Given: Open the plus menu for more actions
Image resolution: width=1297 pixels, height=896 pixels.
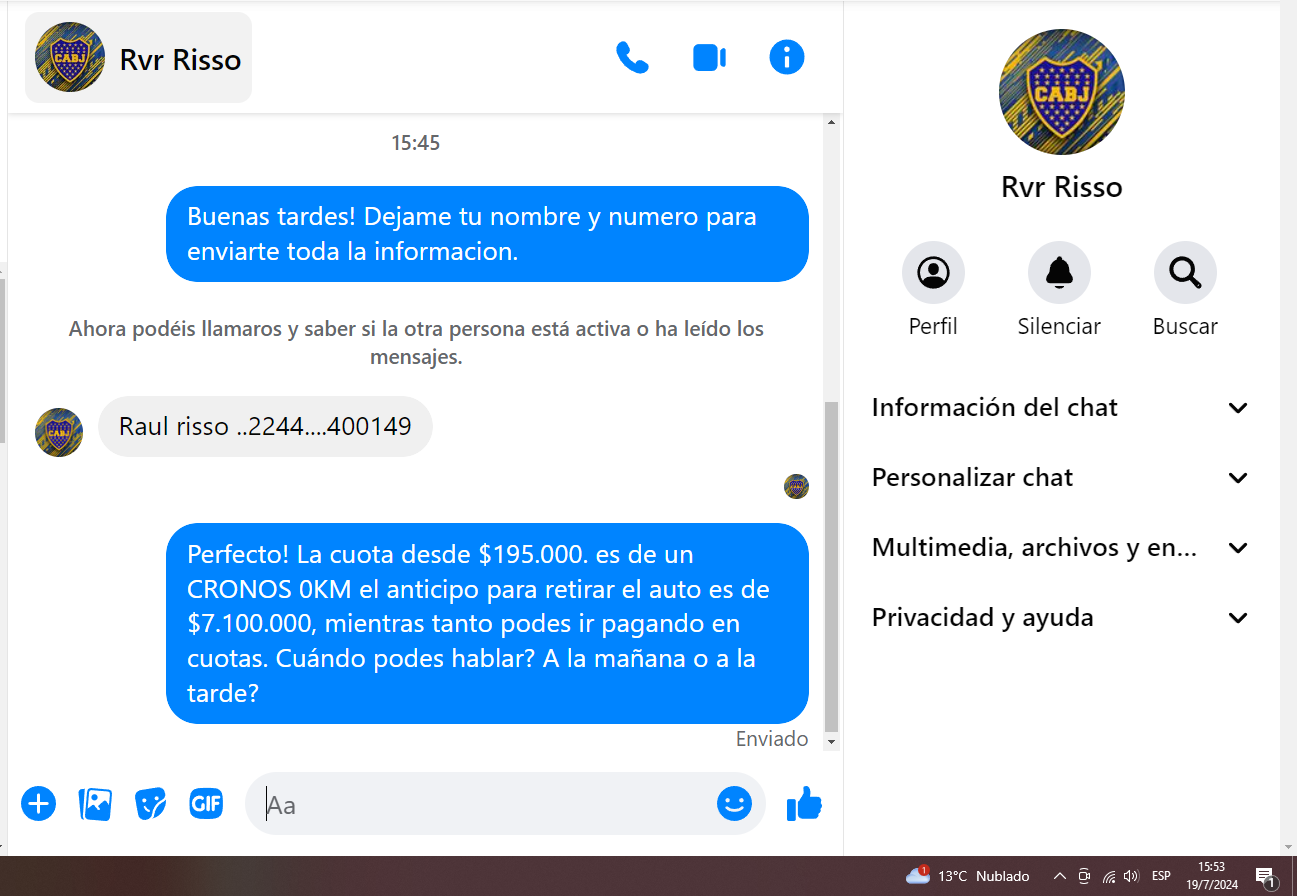Looking at the screenshot, I should click(x=39, y=803).
